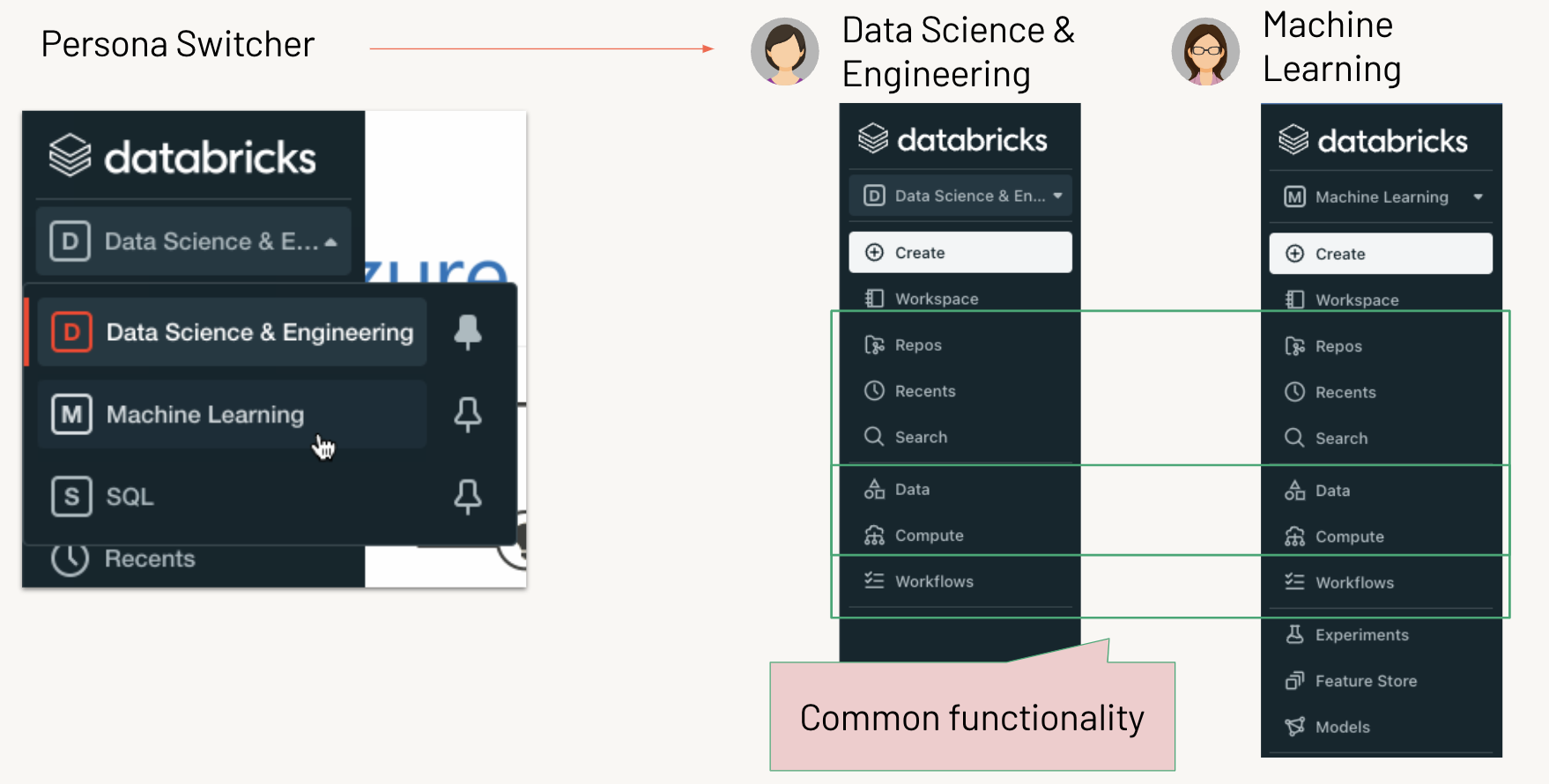Expand the Data Science & En... dropdown

tap(1058, 196)
